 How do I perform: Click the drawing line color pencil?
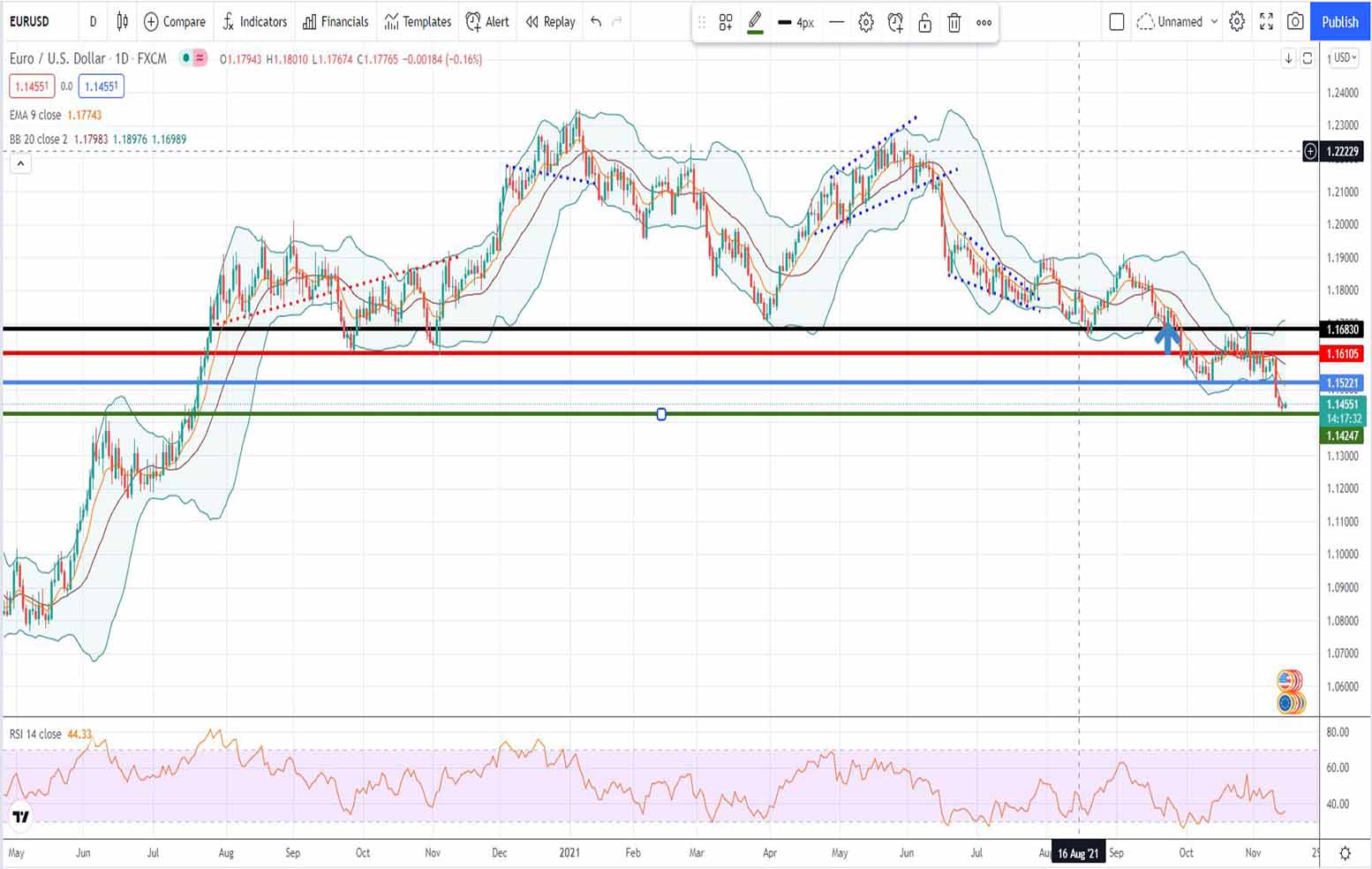[x=755, y=22]
